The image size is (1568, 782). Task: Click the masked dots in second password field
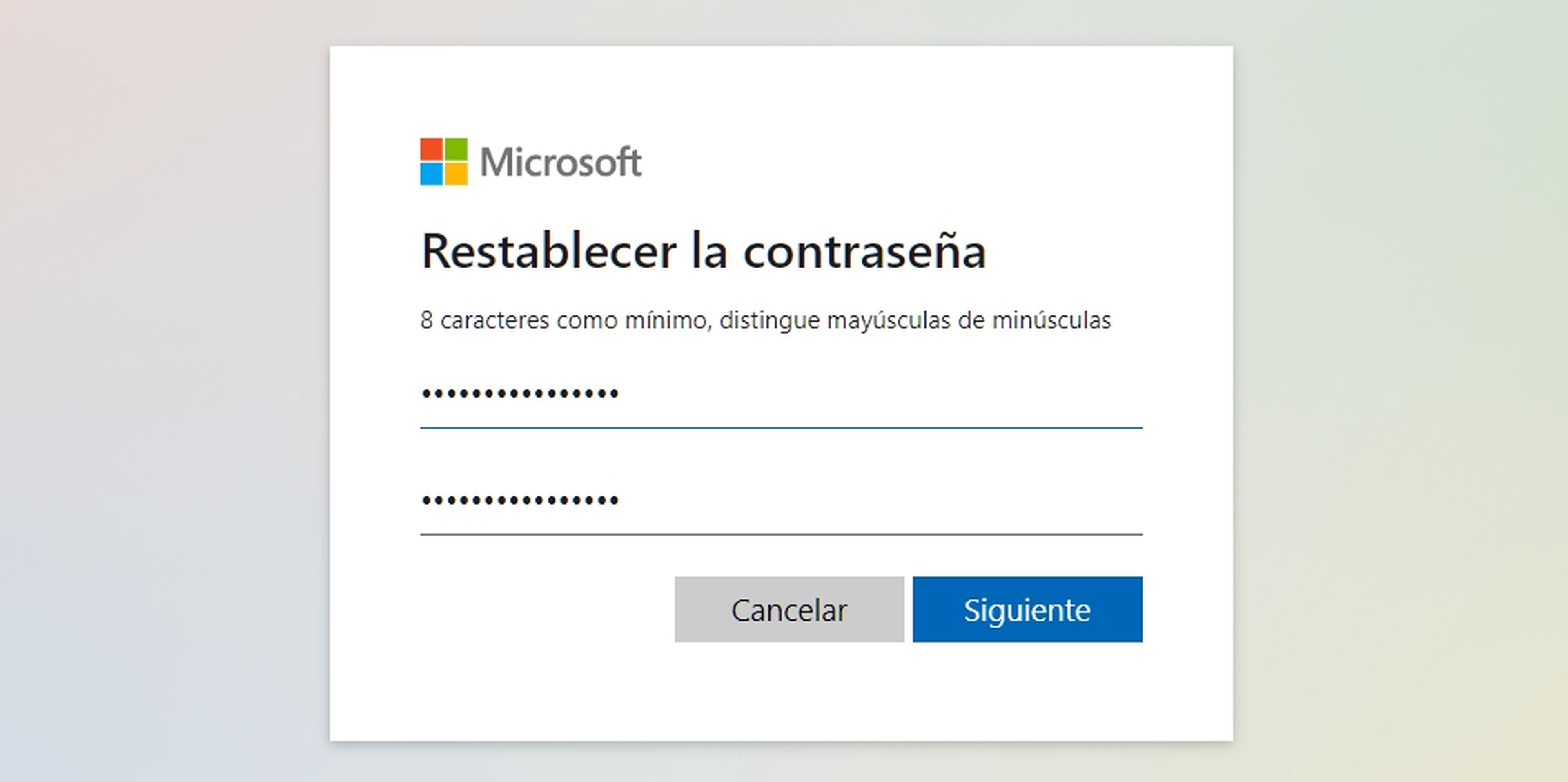pyautogui.click(x=521, y=500)
